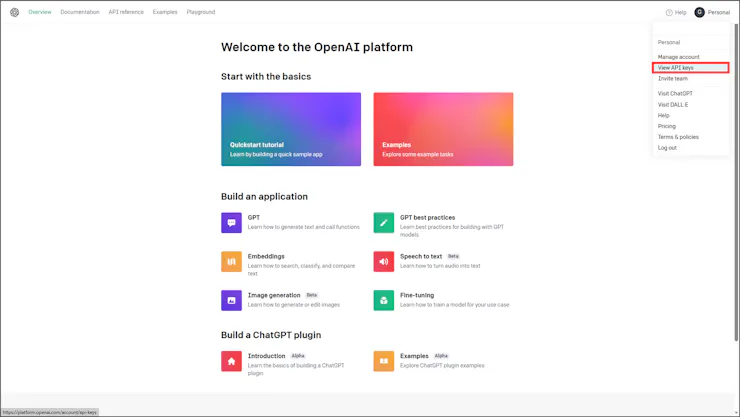Click the Fine-tuning title link
The height and width of the screenshot is (417, 740).
417,295
